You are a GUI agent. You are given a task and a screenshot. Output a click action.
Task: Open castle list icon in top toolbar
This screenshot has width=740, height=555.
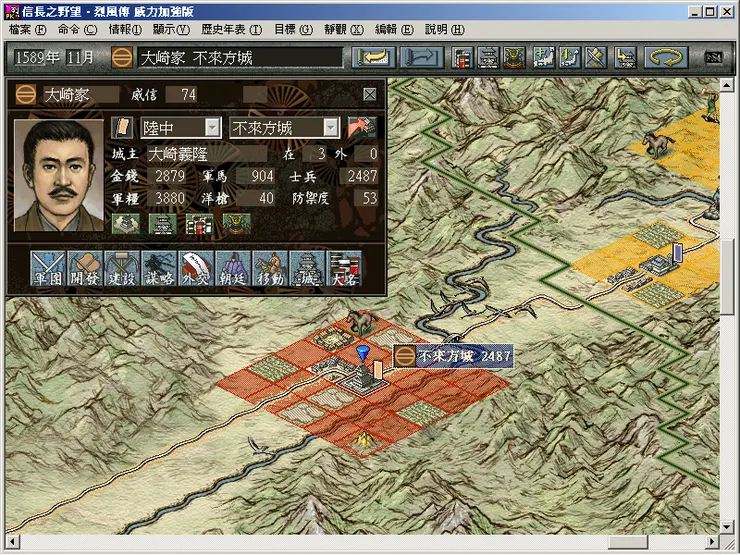[488, 58]
